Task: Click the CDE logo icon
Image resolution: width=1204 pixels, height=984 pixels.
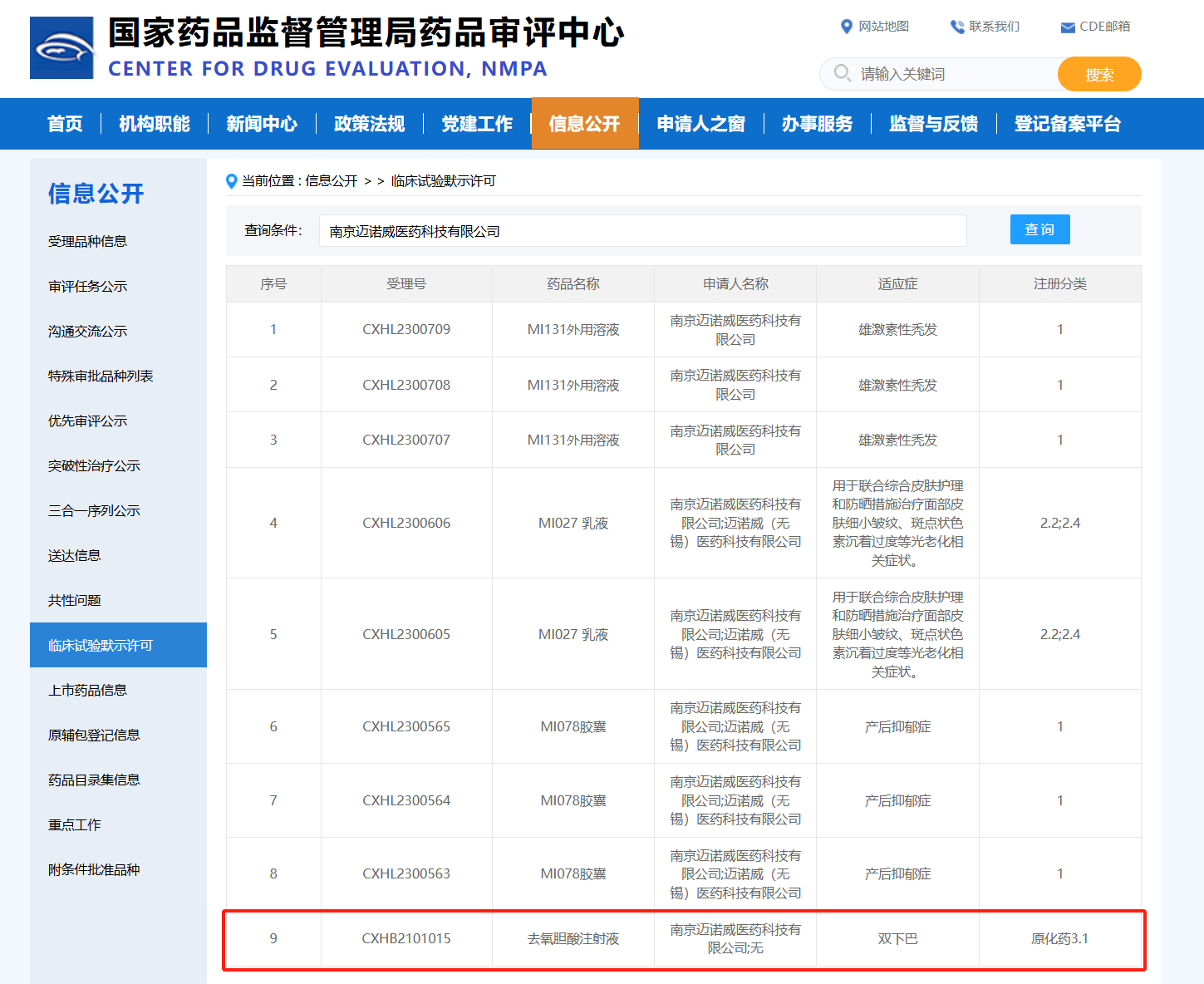Action: click(x=61, y=48)
